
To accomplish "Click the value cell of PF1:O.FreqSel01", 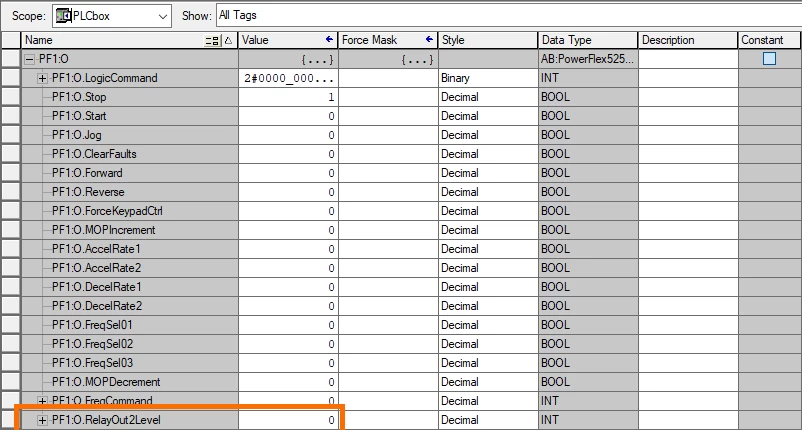I will 288,325.
